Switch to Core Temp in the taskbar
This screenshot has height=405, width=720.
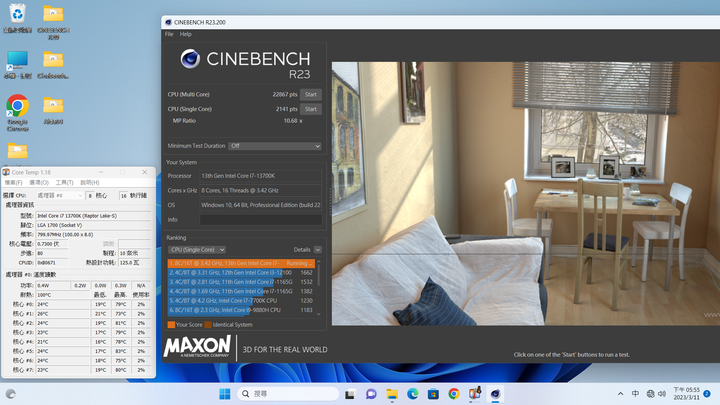tap(474, 394)
